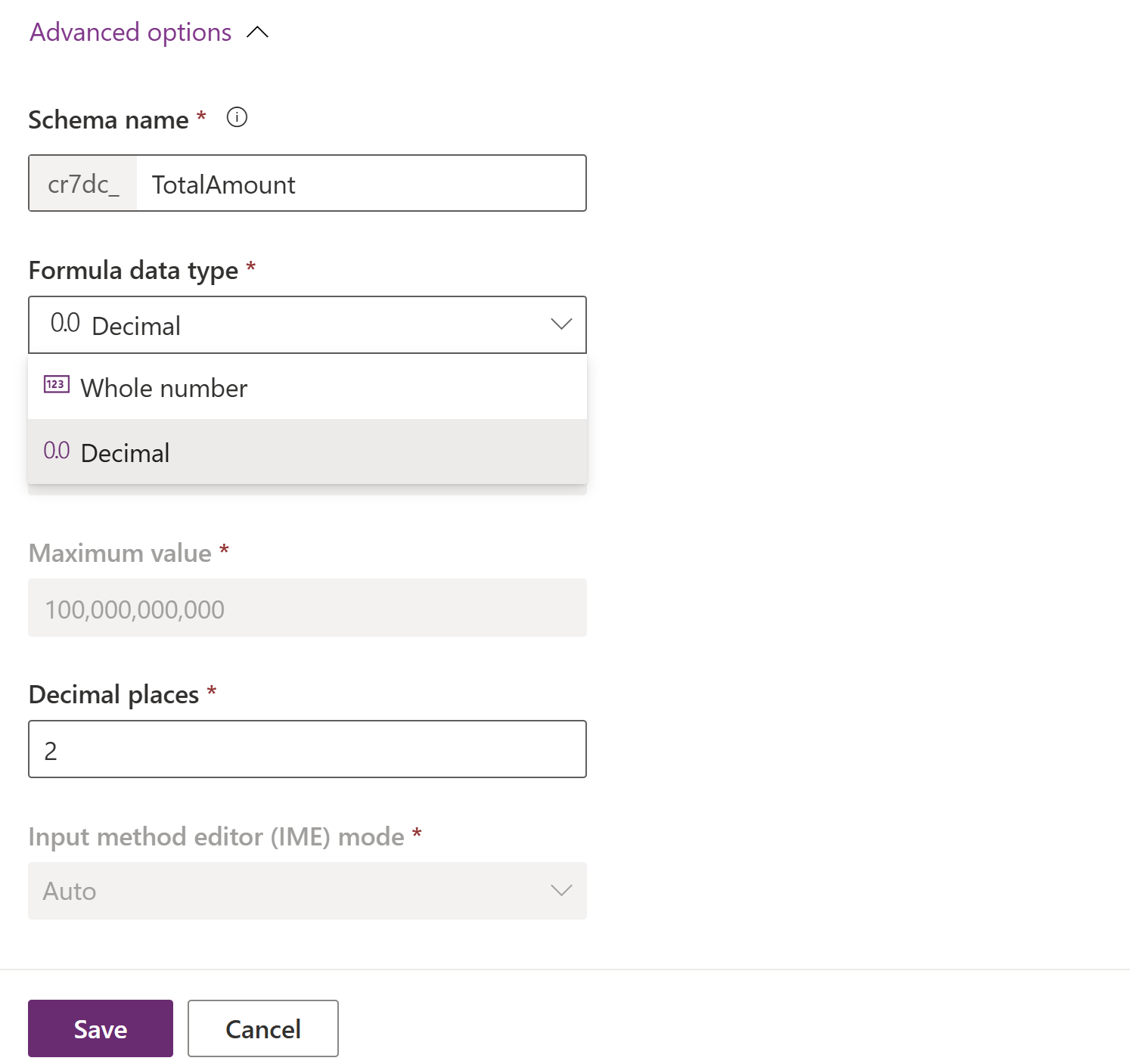Click the Formula data type dropdown chevron
The image size is (1130, 1064).
pos(560,324)
